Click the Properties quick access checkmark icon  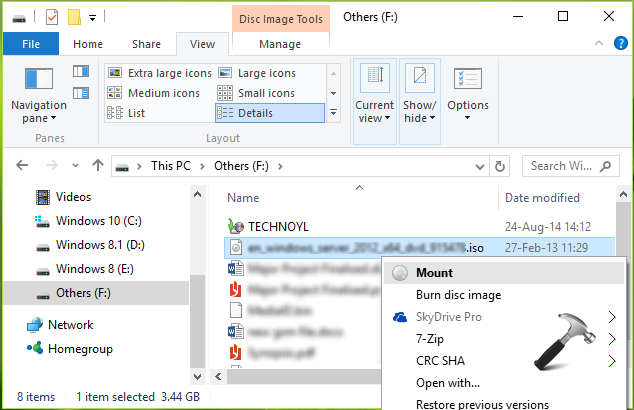coord(52,17)
